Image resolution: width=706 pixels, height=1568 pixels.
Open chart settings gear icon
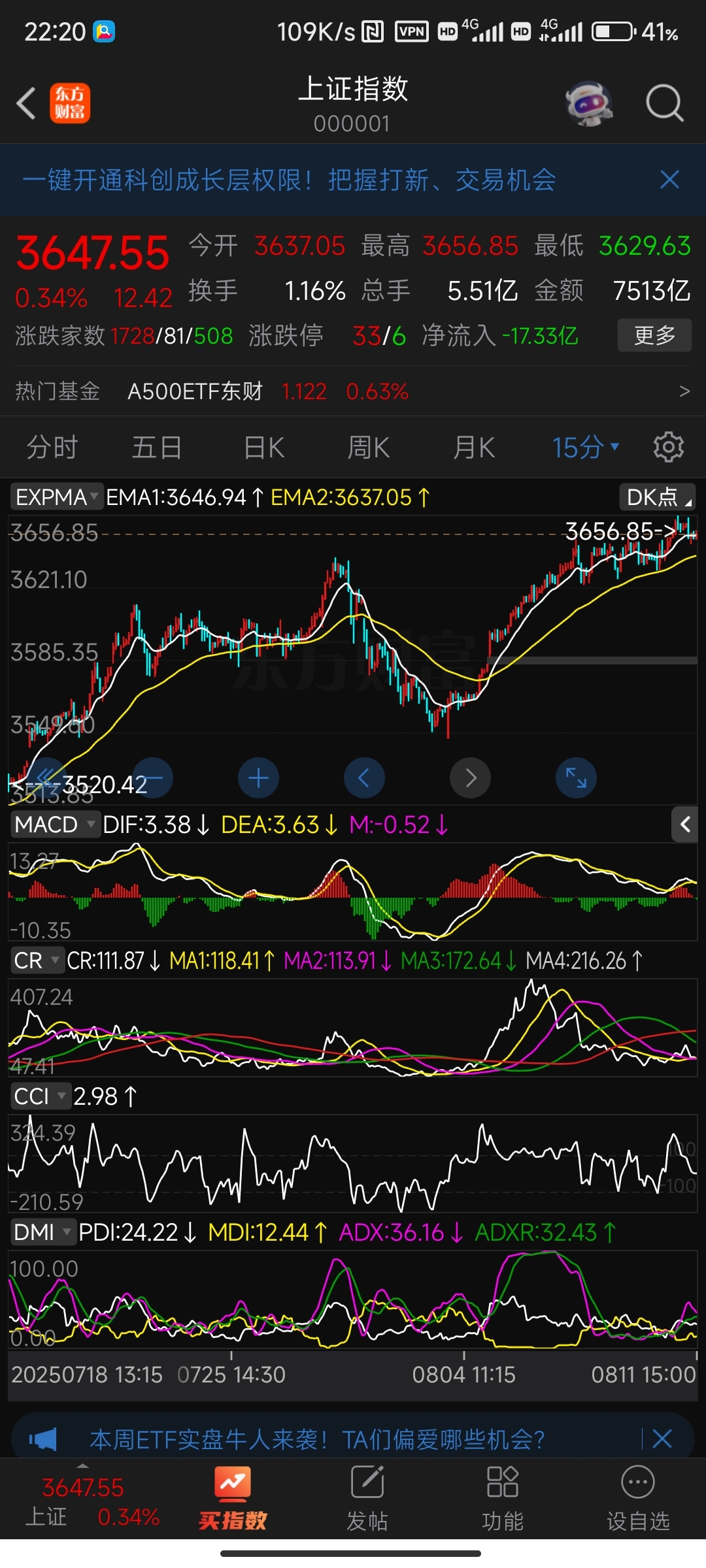coord(669,448)
